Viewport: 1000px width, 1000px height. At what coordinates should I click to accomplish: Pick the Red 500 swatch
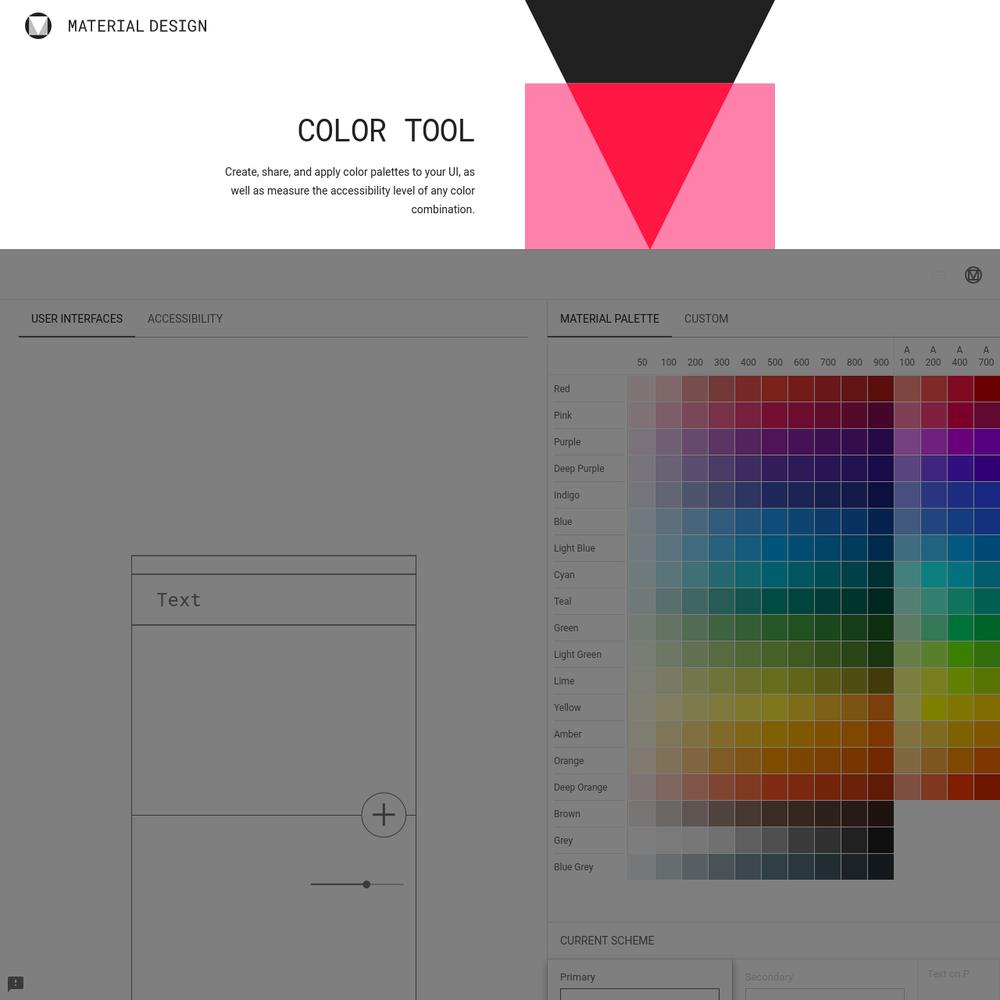coord(774,388)
